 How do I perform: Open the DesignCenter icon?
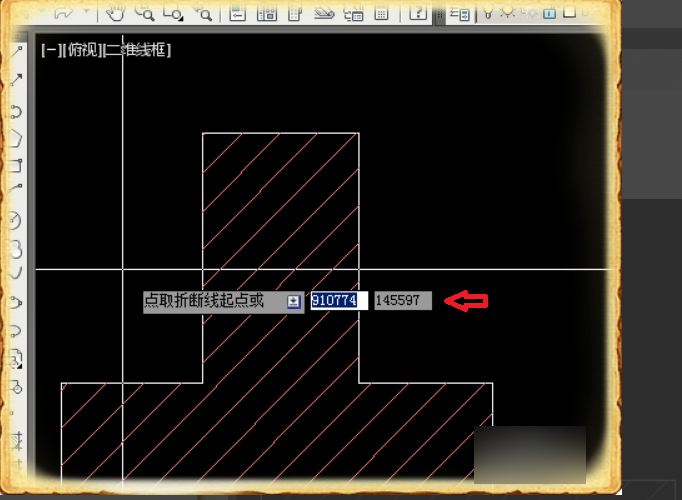point(267,13)
